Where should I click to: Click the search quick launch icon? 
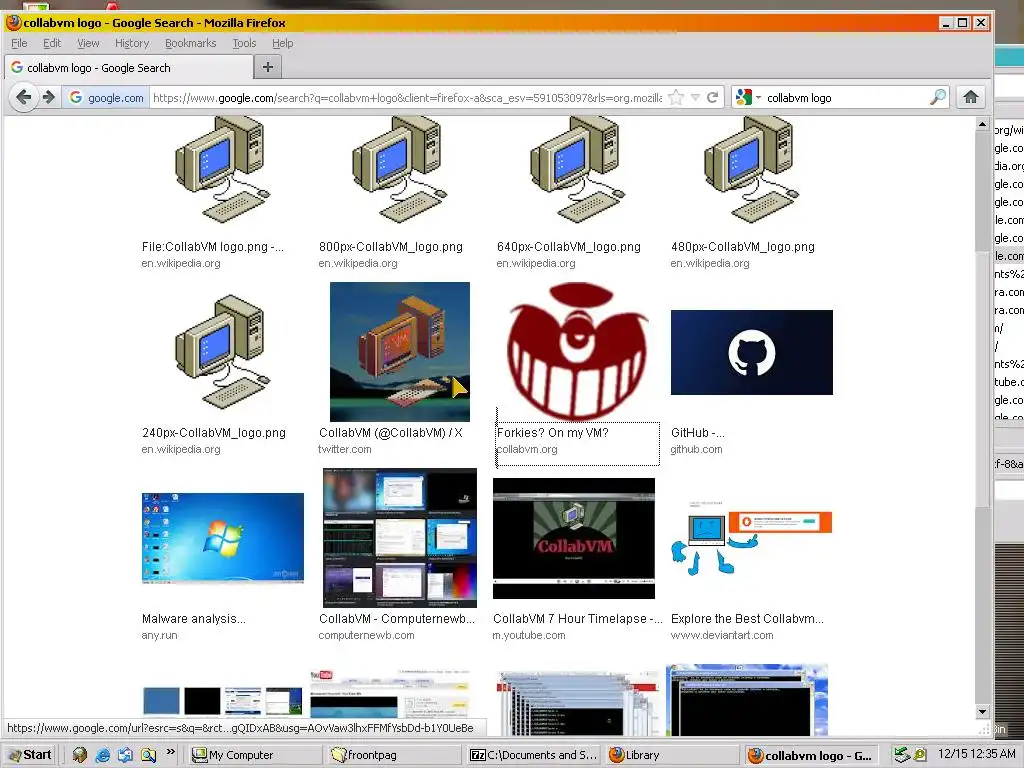[148, 755]
